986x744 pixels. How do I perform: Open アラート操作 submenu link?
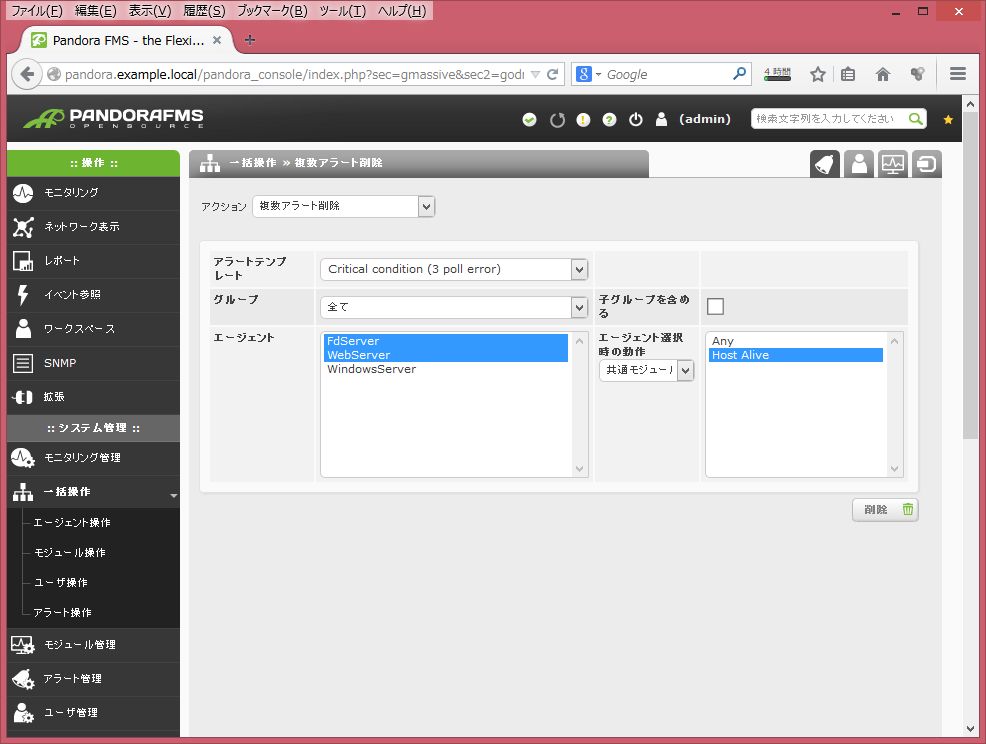(62, 612)
